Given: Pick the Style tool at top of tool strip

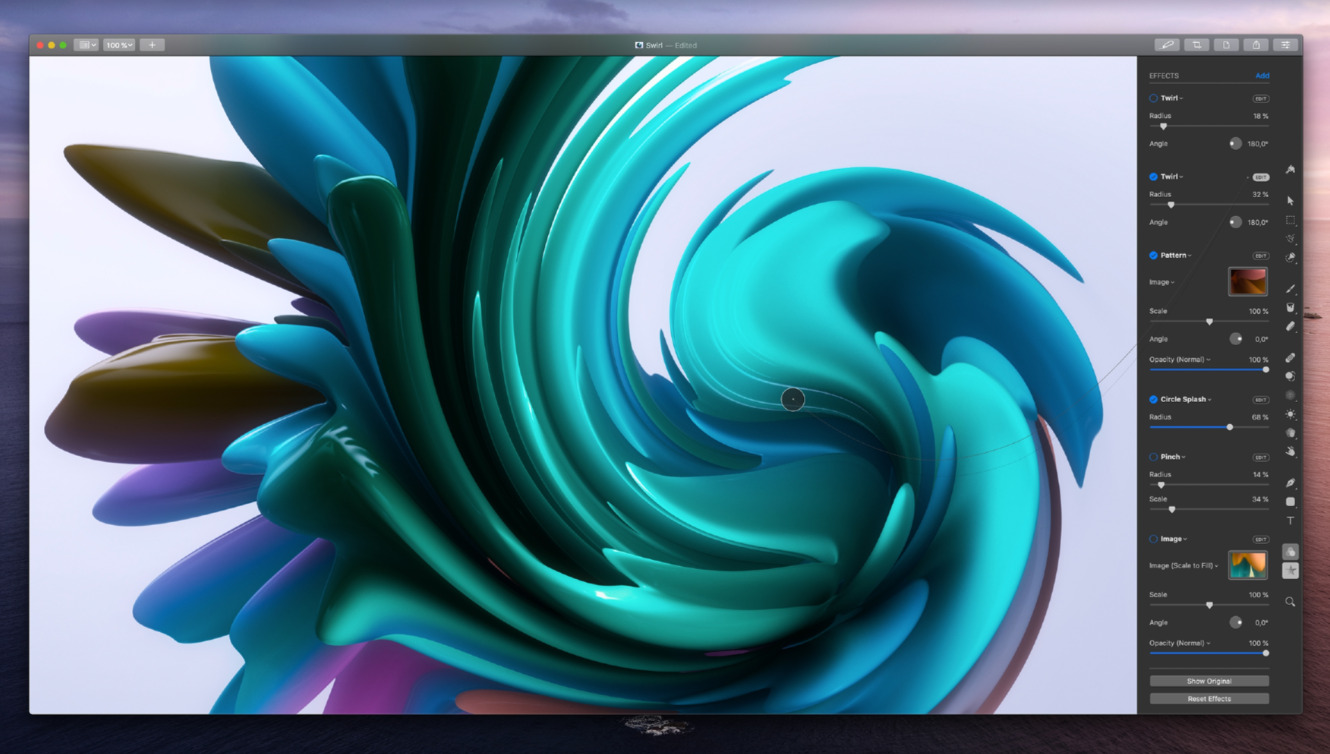Looking at the screenshot, I should tap(1290, 170).
